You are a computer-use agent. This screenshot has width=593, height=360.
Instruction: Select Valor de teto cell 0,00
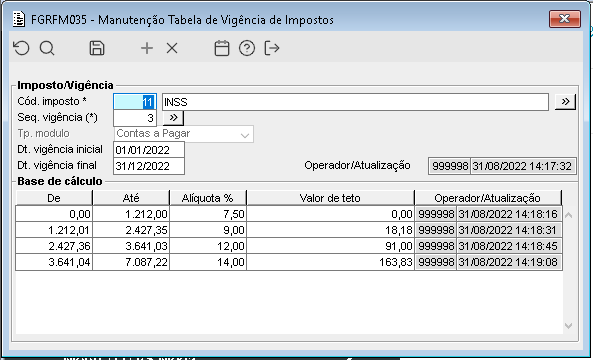click(330, 214)
